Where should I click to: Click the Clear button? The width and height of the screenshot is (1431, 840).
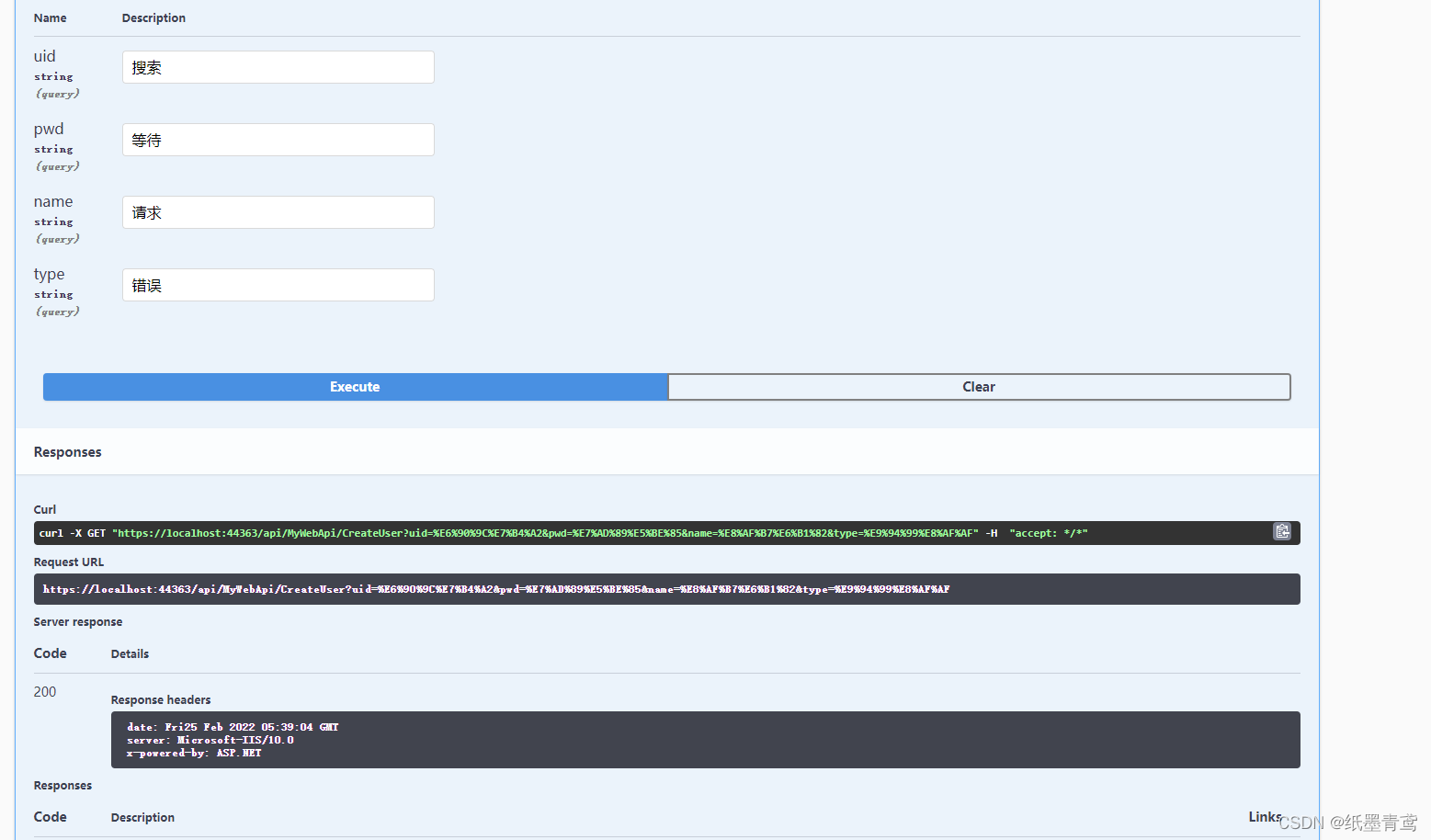[979, 387]
